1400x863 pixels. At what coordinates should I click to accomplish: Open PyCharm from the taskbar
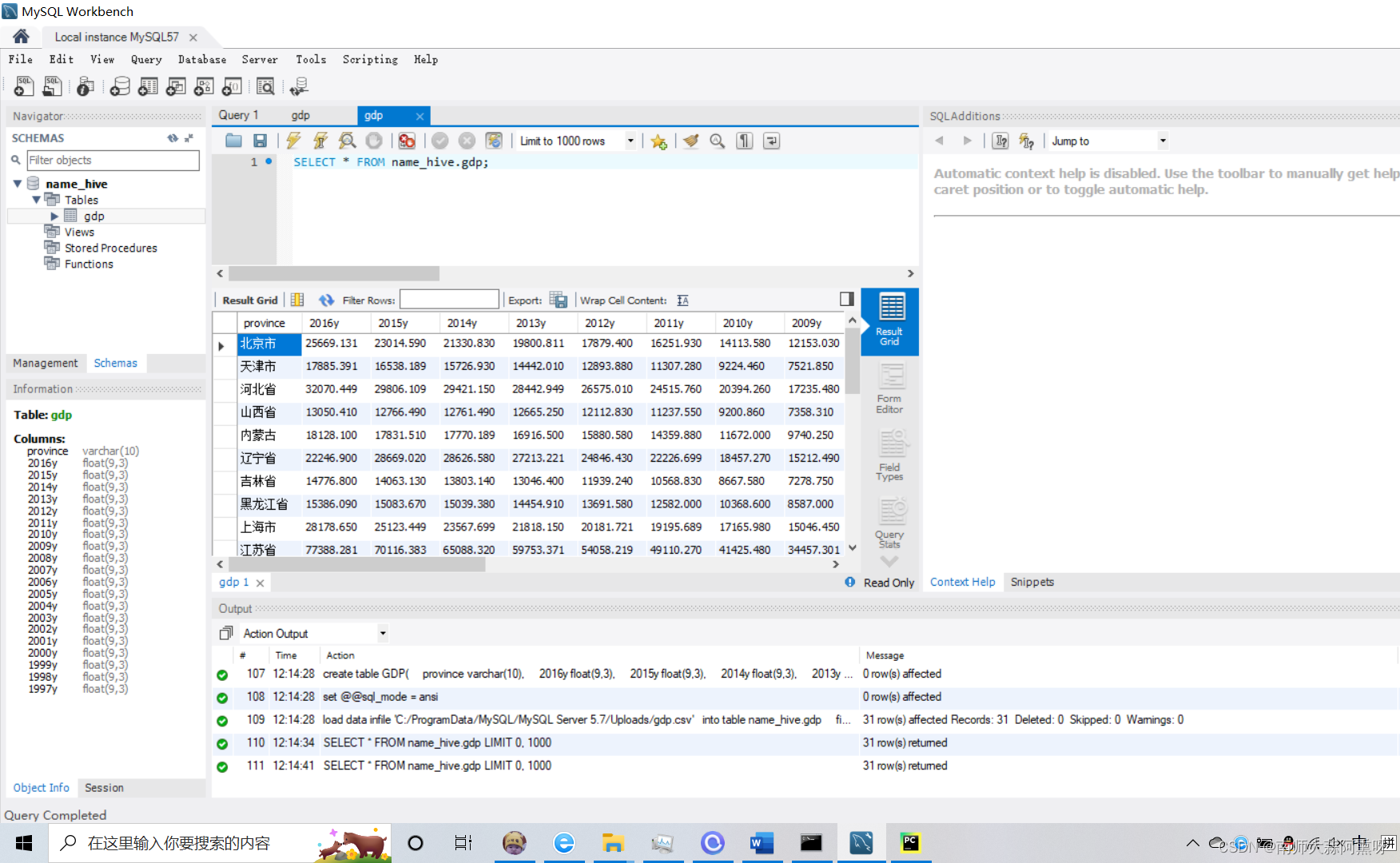[910, 843]
